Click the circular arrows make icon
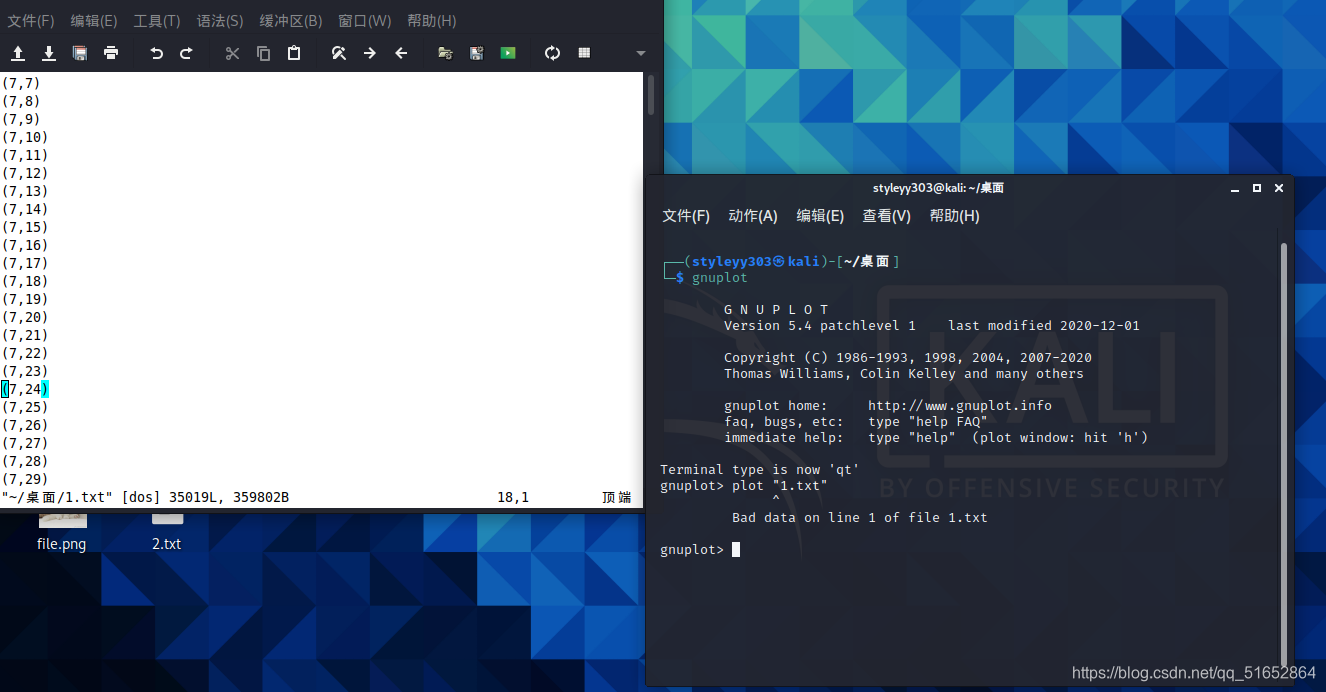The width and height of the screenshot is (1326, 692). [552, 53]
